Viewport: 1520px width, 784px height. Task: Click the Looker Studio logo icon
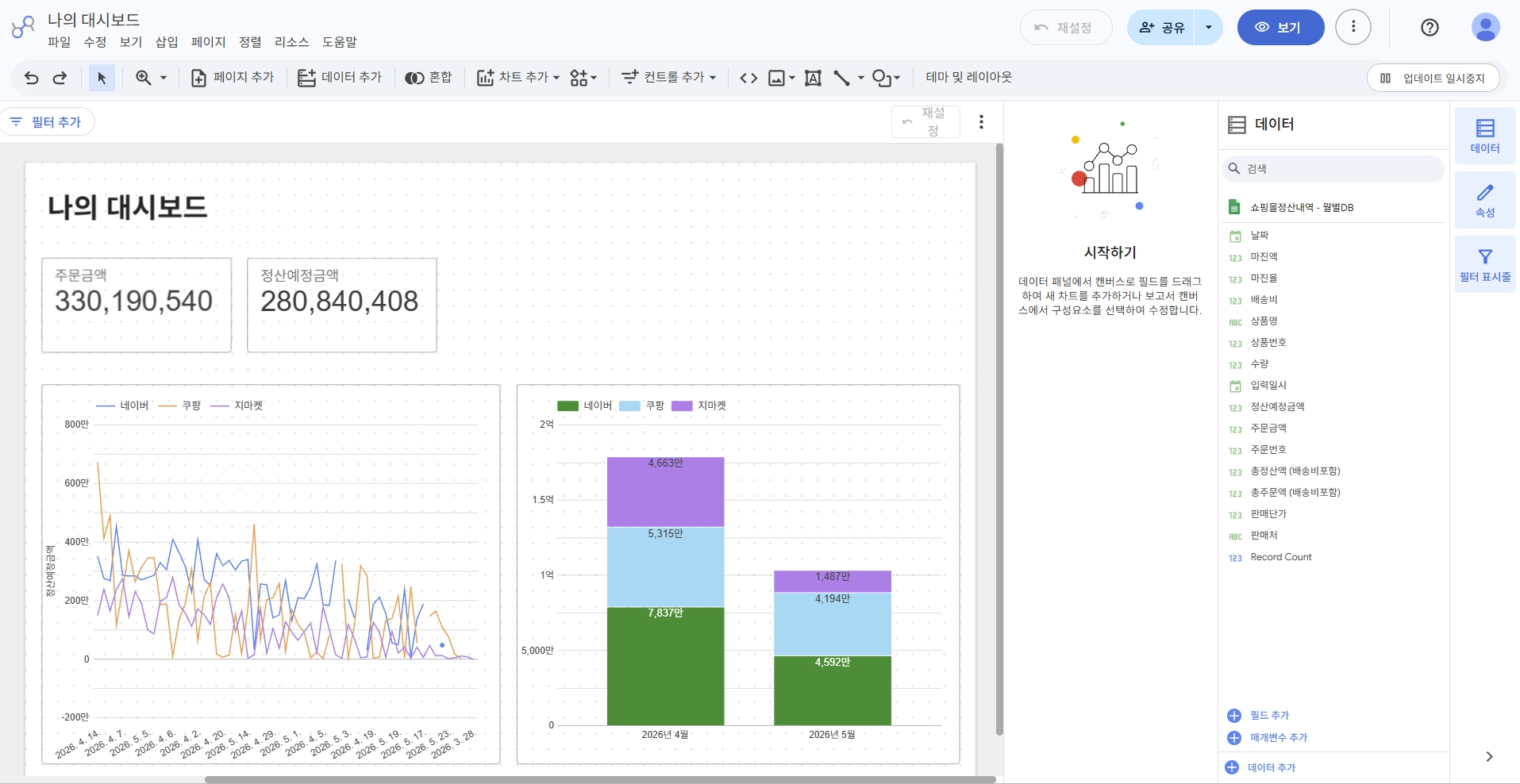tap(23, 28)
